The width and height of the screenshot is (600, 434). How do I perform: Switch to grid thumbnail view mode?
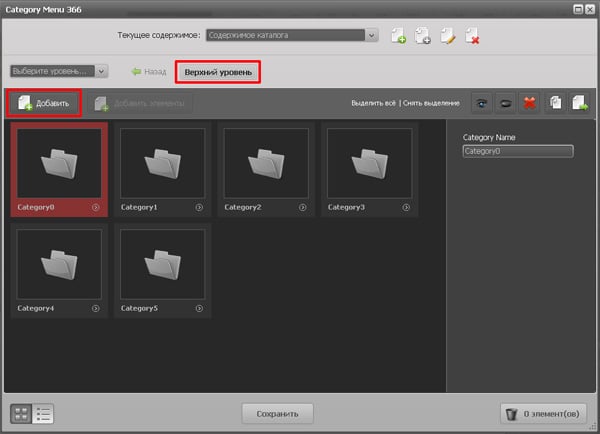pos(20,413)
